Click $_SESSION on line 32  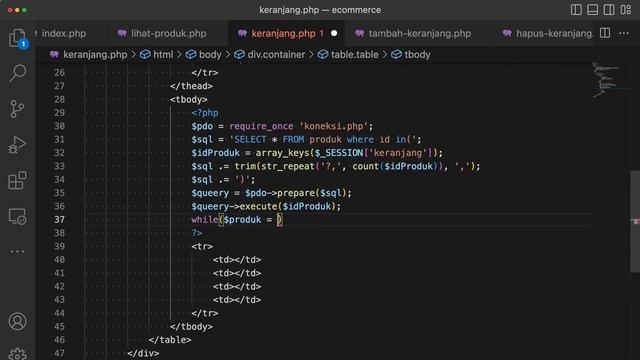[x=339, y=153]
